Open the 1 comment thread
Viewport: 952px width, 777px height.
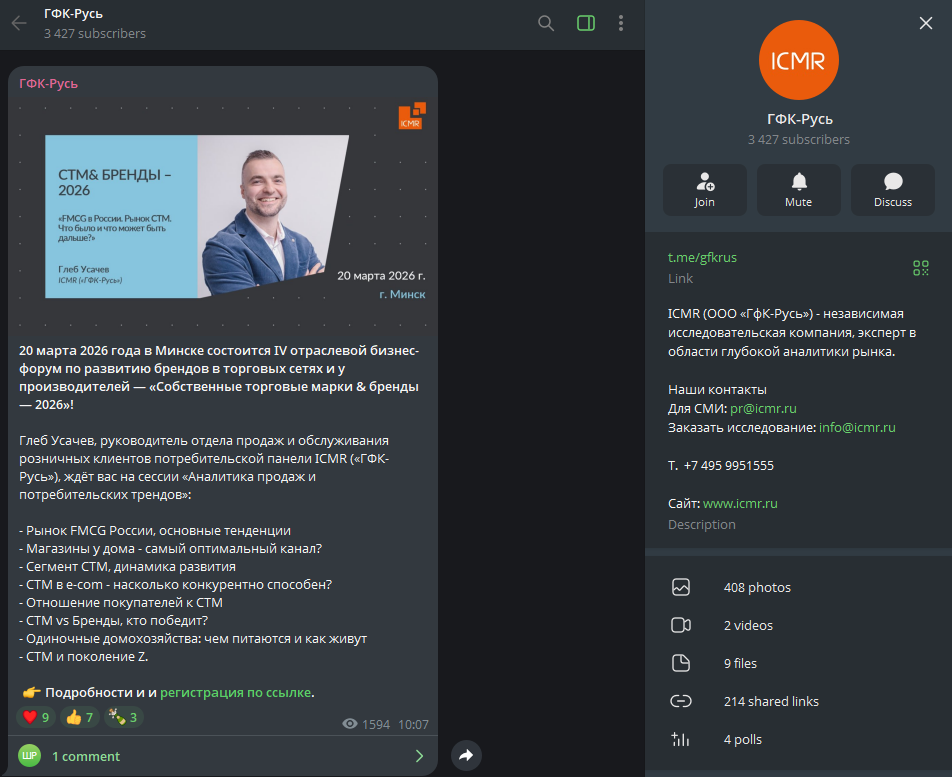223,756
